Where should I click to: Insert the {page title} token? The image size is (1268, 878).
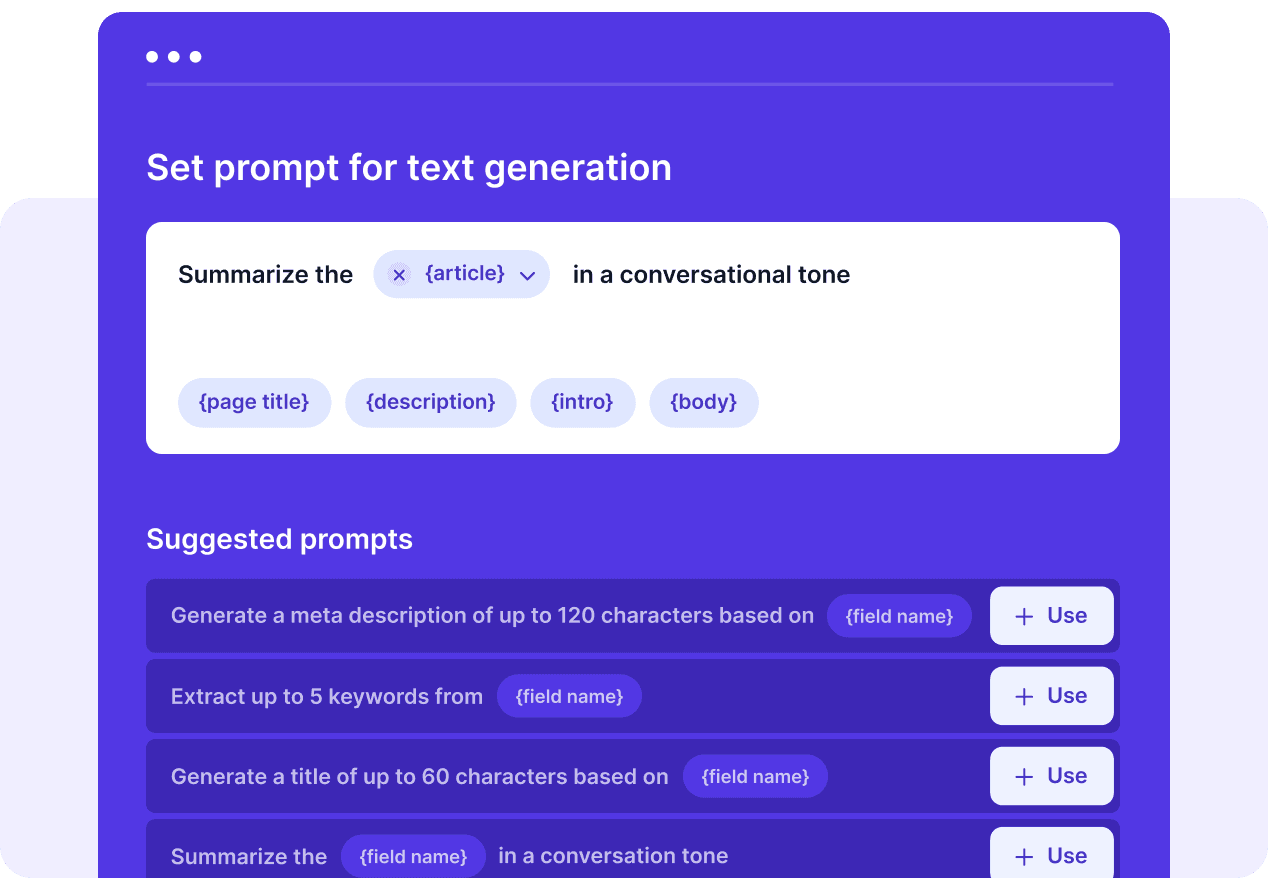pyautogui.click(x=254, y=402)
